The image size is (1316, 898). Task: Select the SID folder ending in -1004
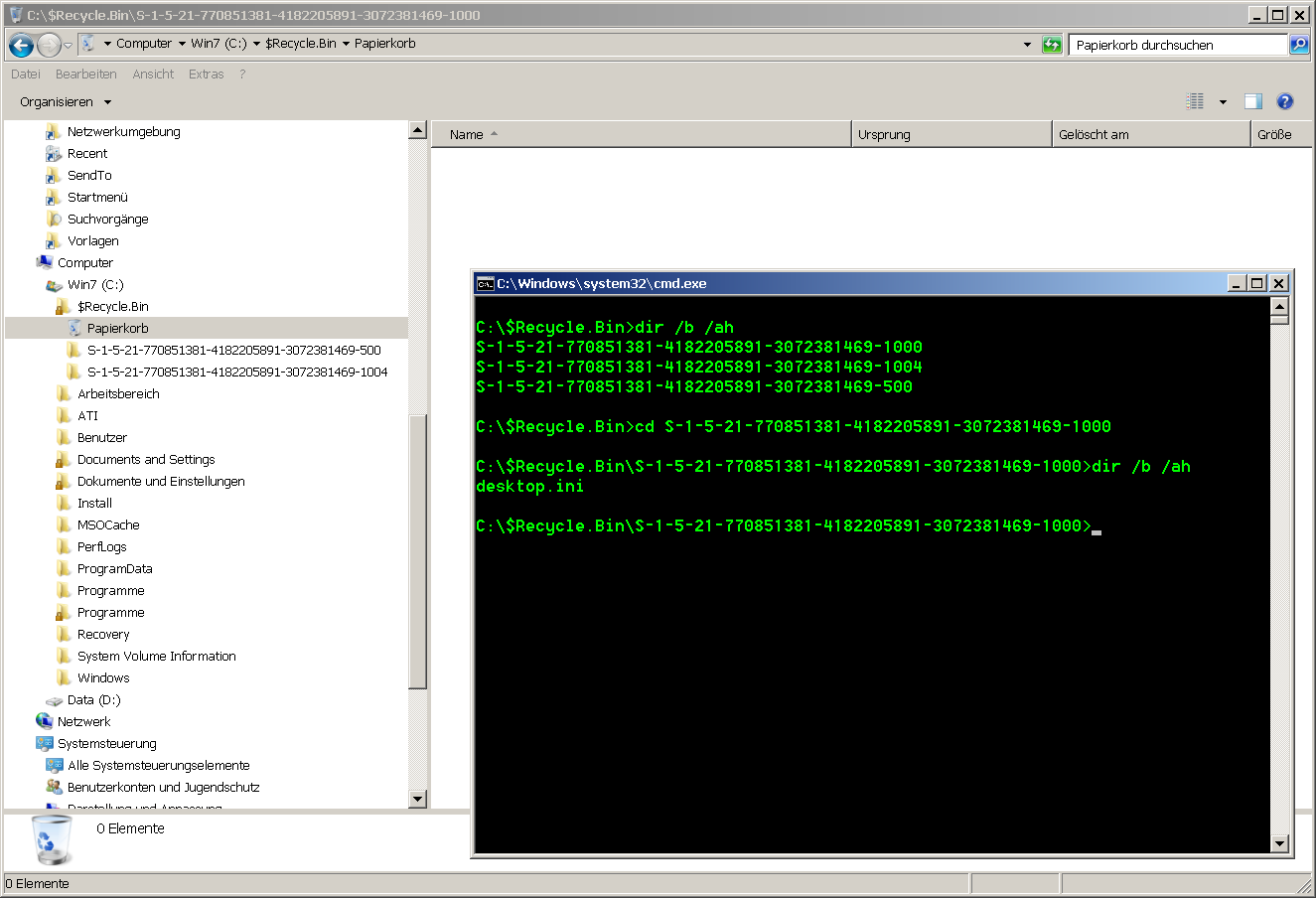click(x=237, y=372)
